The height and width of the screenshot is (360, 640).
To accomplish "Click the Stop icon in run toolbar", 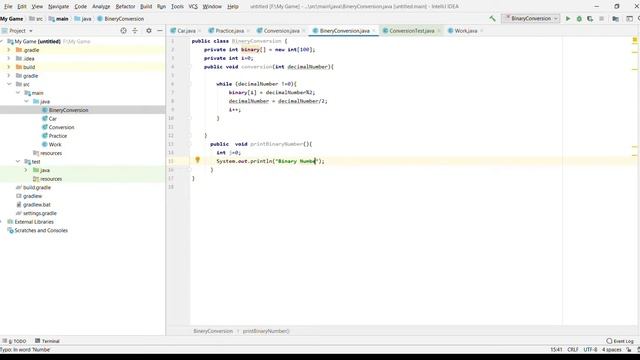I will click(601, 18).
